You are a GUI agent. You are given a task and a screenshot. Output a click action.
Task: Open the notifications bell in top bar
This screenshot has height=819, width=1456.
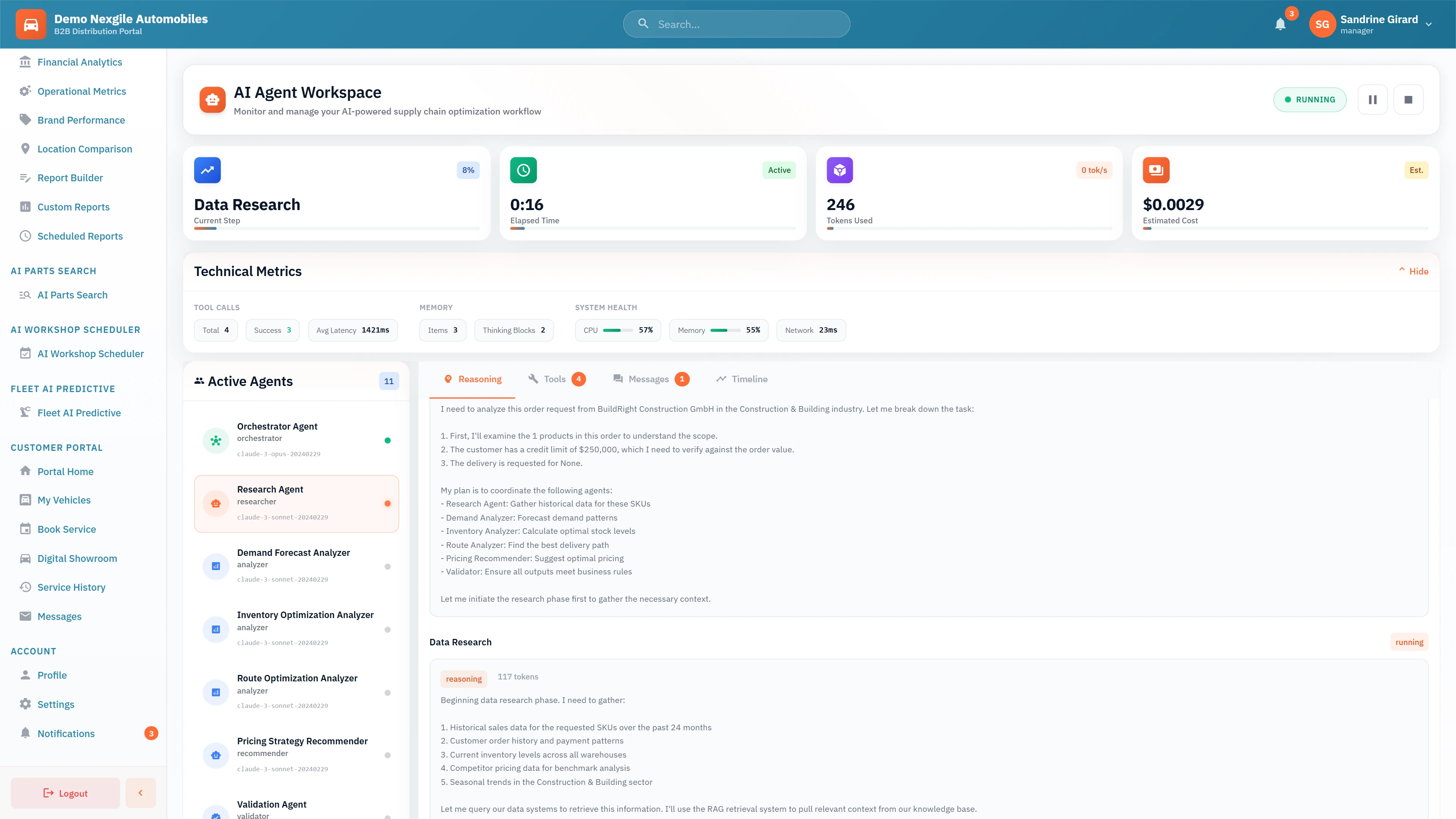1280,24
